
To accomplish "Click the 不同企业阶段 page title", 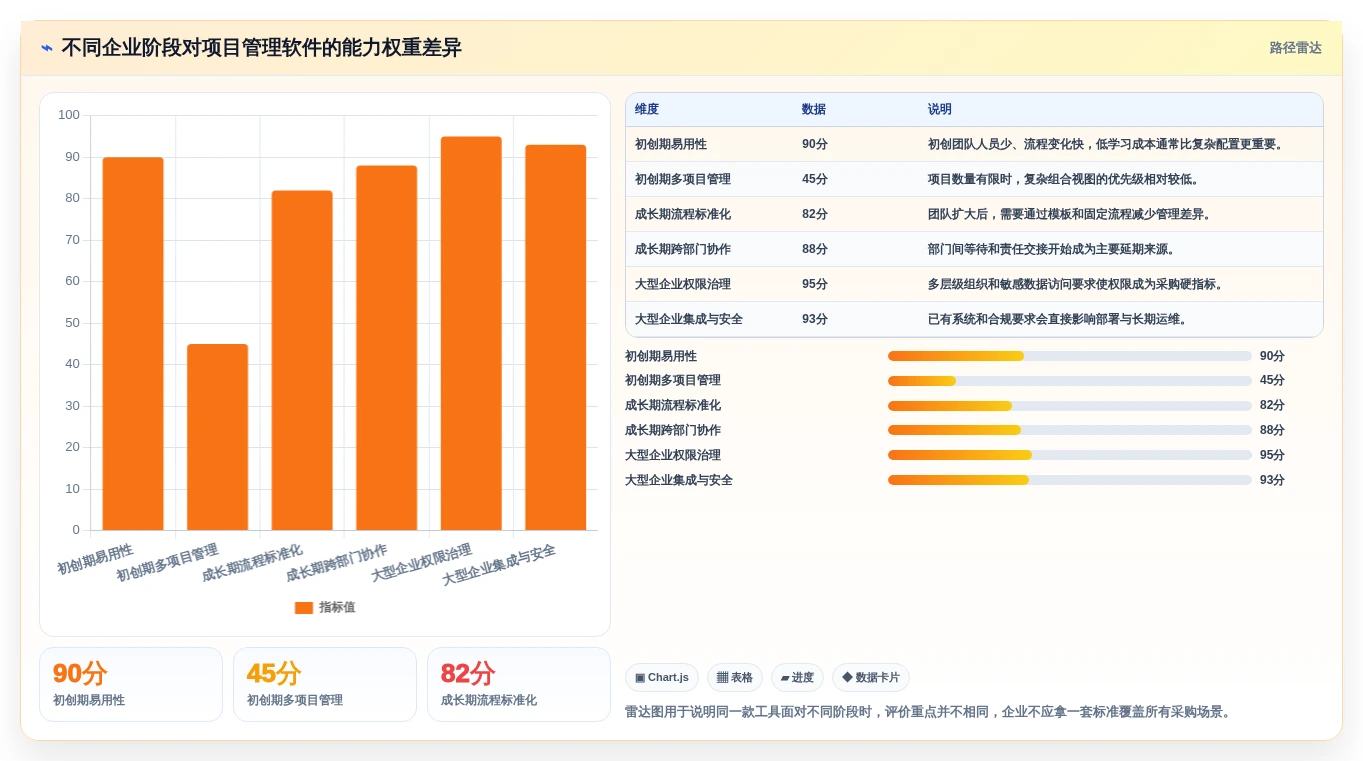I will (x=261, y=48).
